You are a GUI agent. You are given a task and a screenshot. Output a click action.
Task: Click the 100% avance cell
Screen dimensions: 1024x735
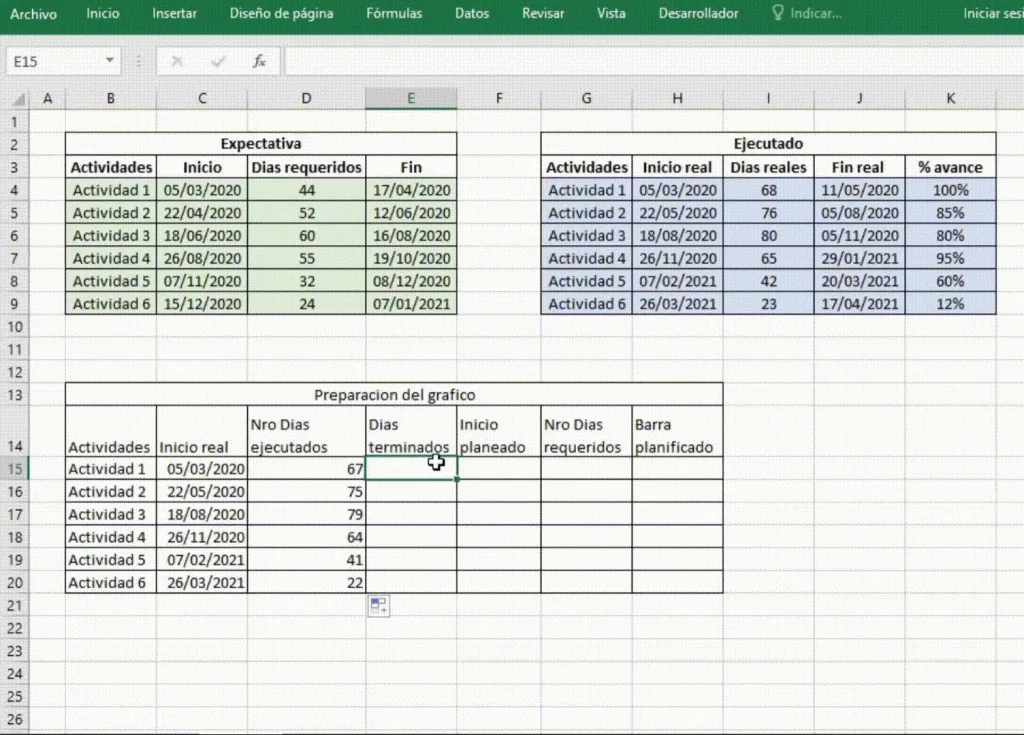[950, 190]
